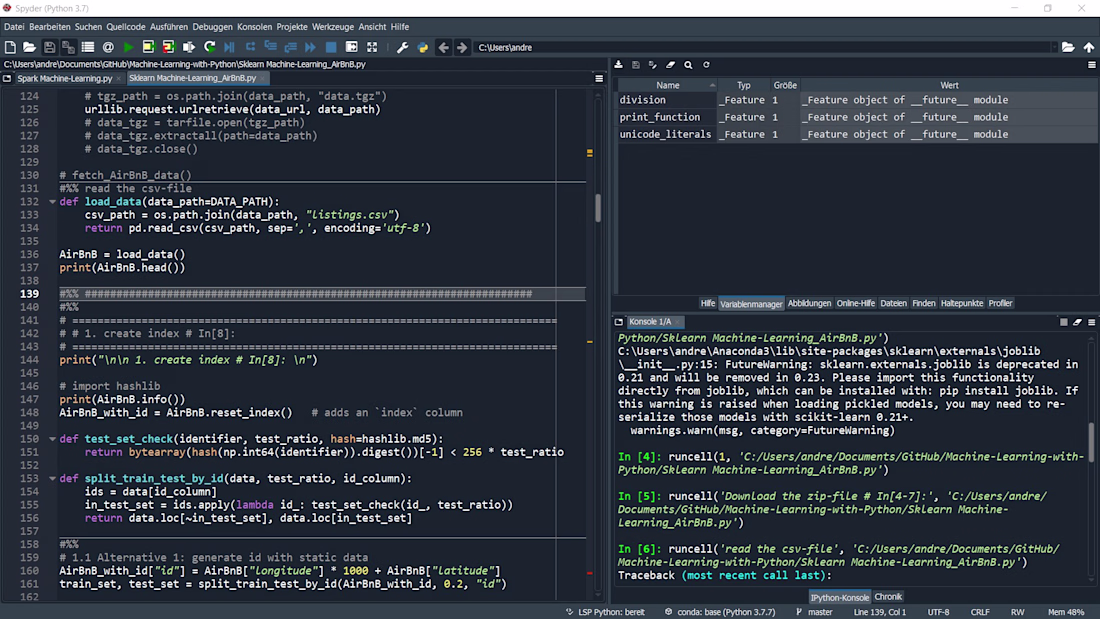Image resolution: width=1100 pixels, height=619 pixels.
Task: Open the editor pane options menu
Action: 599,78
